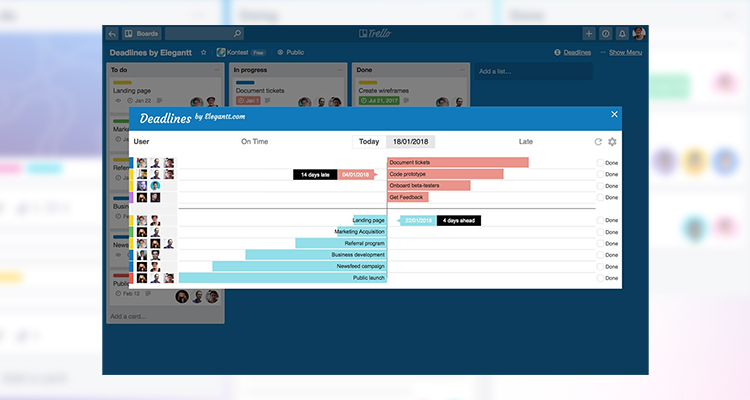Click the refresh icon in Deadlines panel
Viewport: 750px width, 400px height.
[598, 142]
